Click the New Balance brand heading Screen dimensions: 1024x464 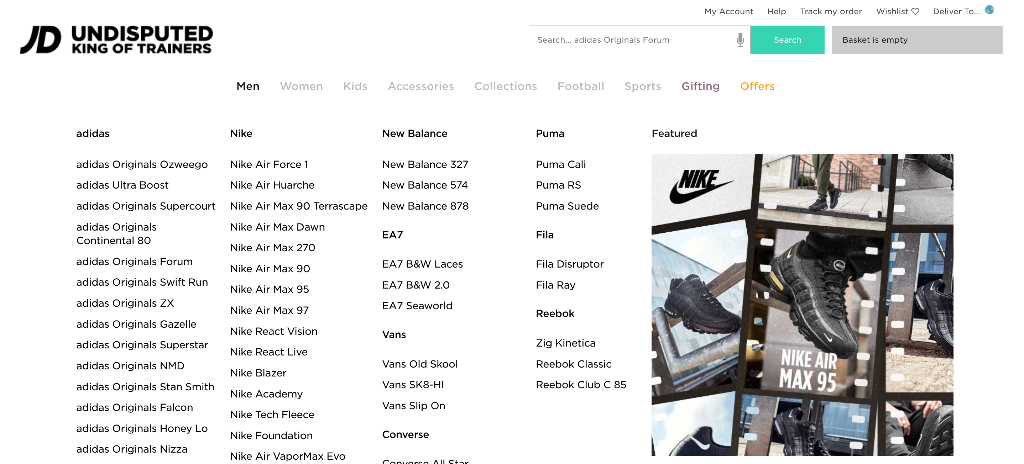point(415,133)
